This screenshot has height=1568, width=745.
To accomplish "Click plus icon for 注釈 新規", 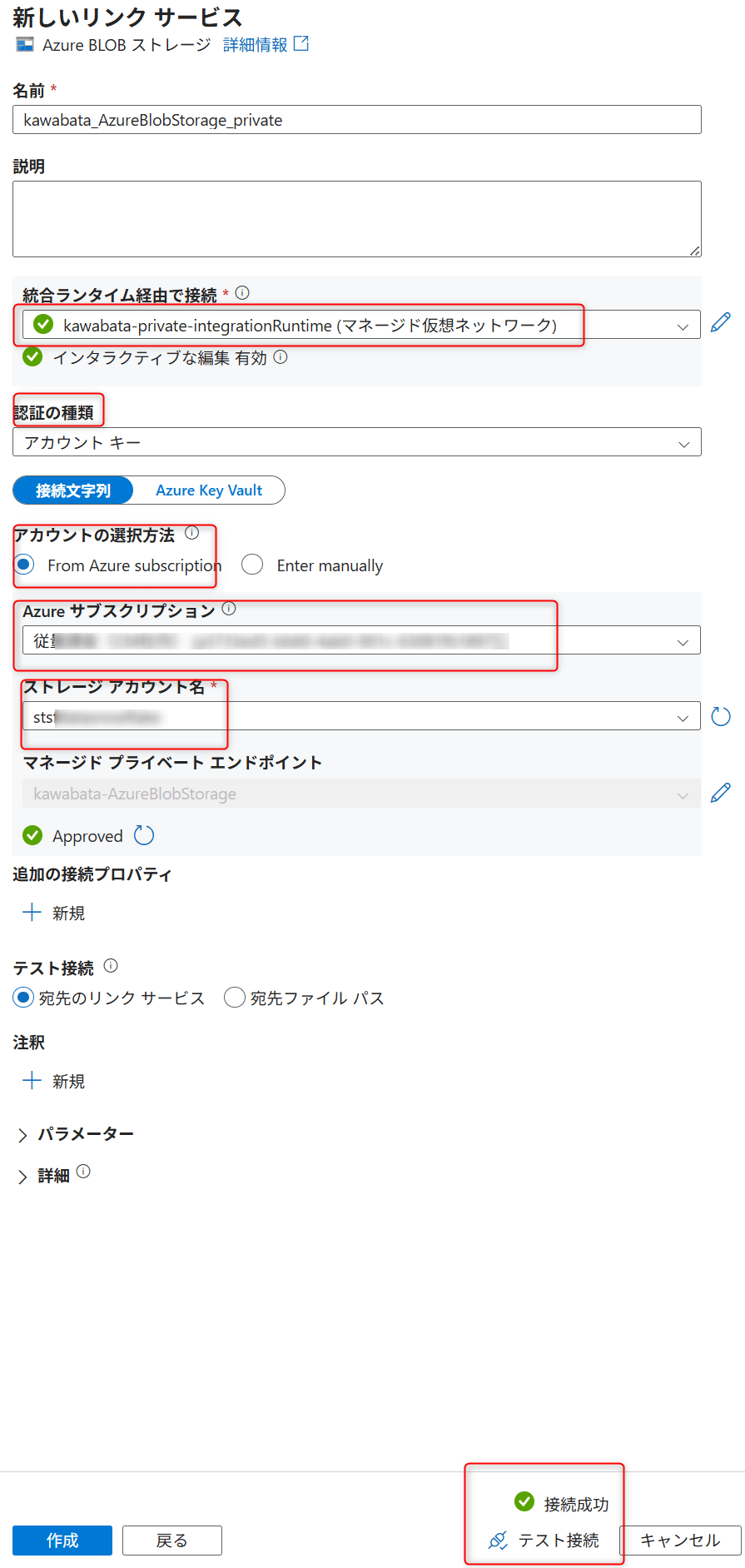I will click(x=32, y=1080).
